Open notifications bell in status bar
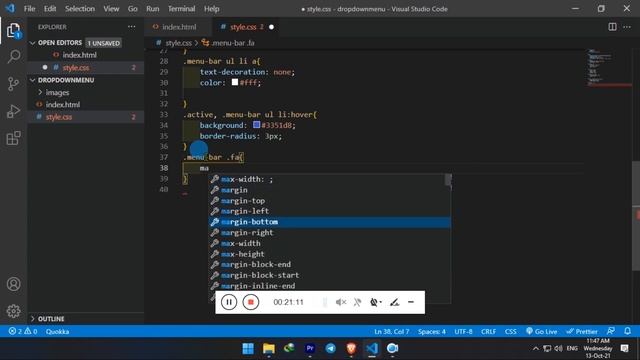640x360 pixels. [627, 331]
